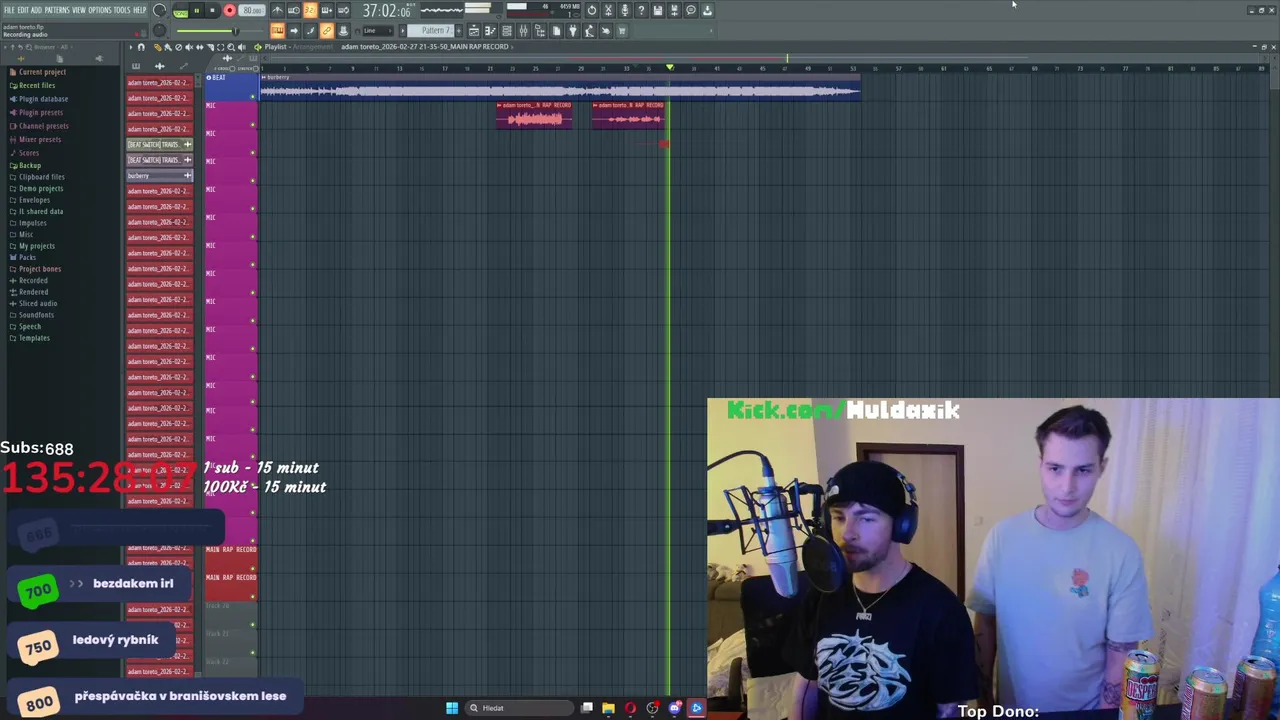Open the Packs browser folder
The width and height of the screenshot is (1280, 720).
pyautogui.click(x=27, y=257)
